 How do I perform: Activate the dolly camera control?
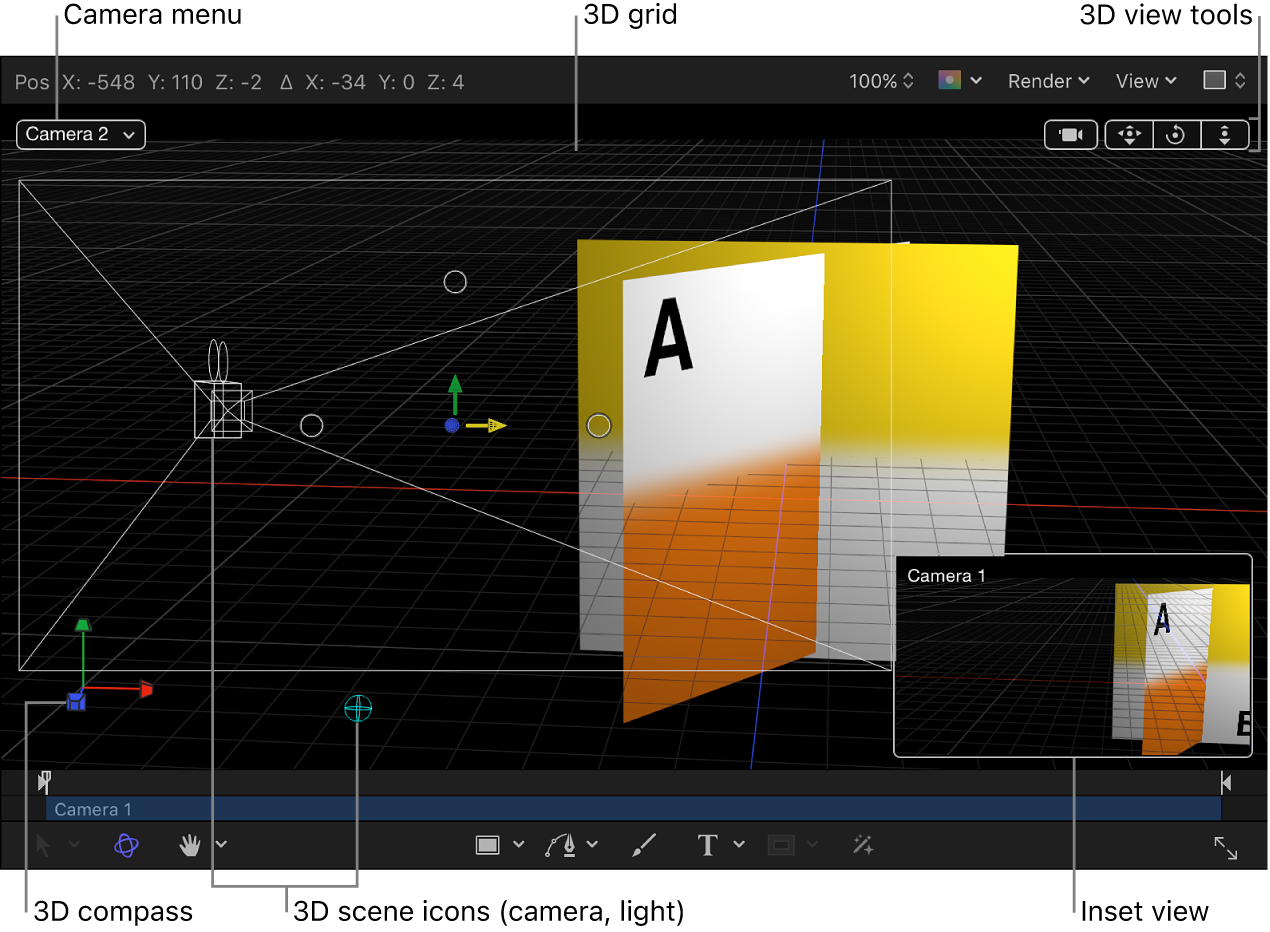click(x=1225, y=135)
